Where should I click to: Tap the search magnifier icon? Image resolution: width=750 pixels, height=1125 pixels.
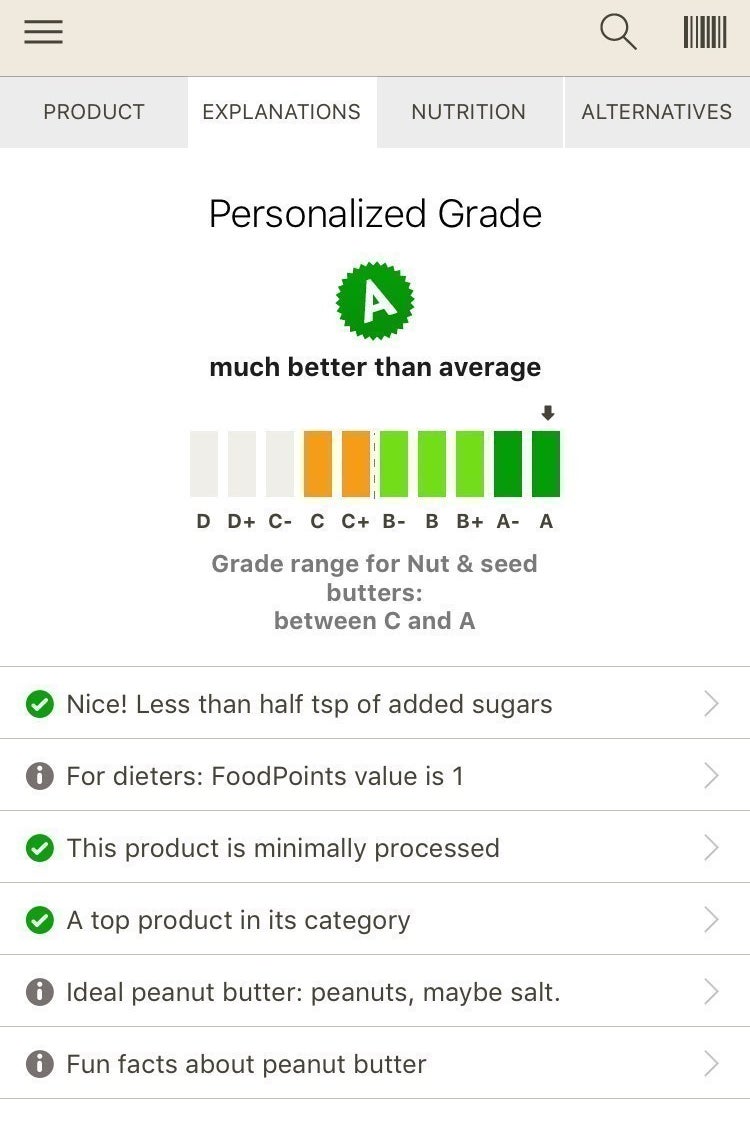pos(618,32)
